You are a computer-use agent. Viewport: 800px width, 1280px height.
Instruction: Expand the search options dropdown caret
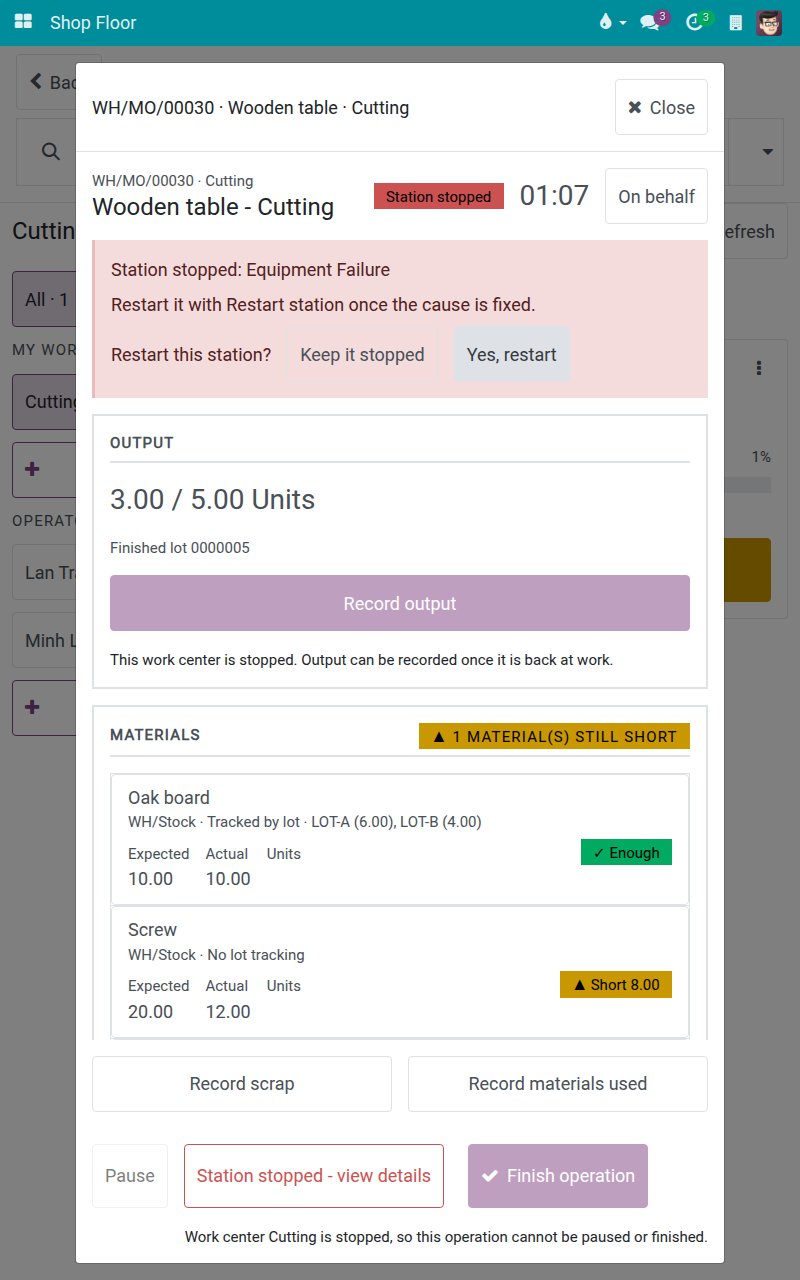point(768,152)
